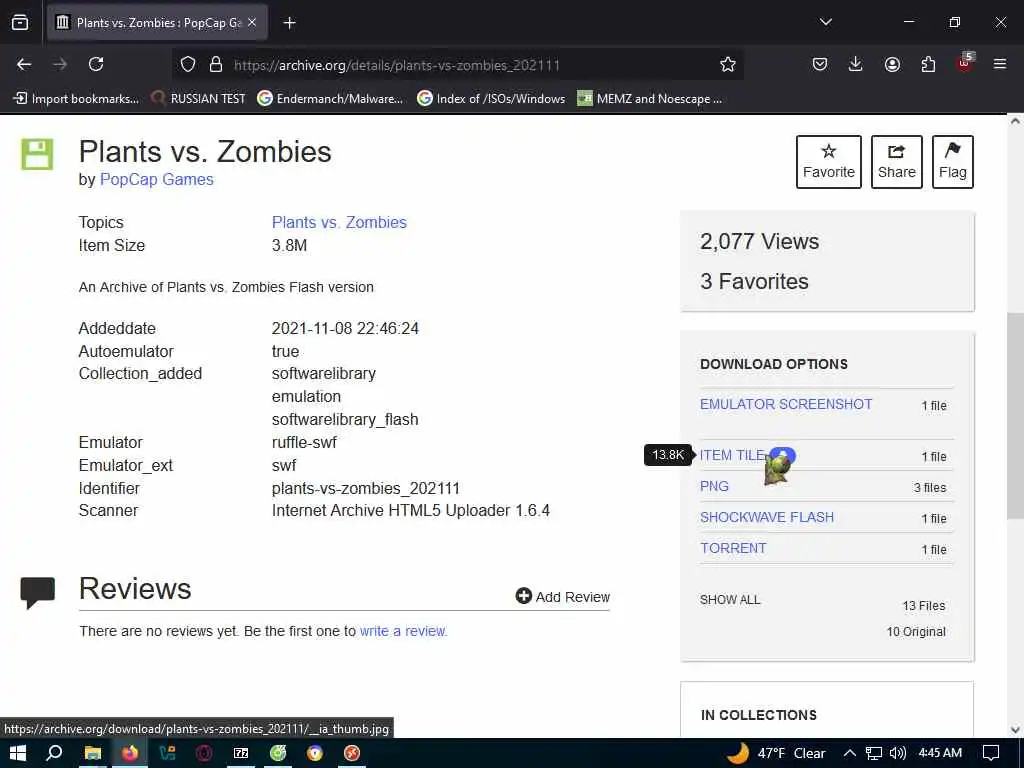The width and height of the screenshot is (1024, 768).
Task: Close the Plants vs. Zombies tab
Action: coord(252,23)
